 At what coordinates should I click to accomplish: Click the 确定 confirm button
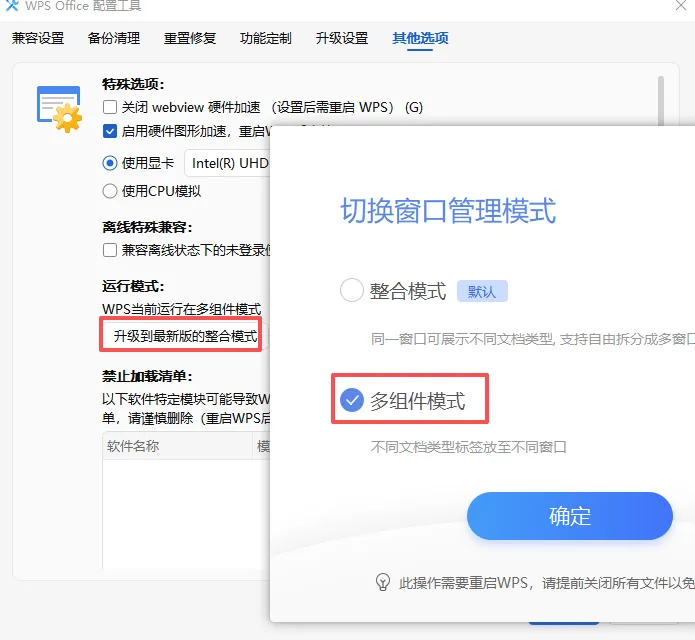click(570, 516)
